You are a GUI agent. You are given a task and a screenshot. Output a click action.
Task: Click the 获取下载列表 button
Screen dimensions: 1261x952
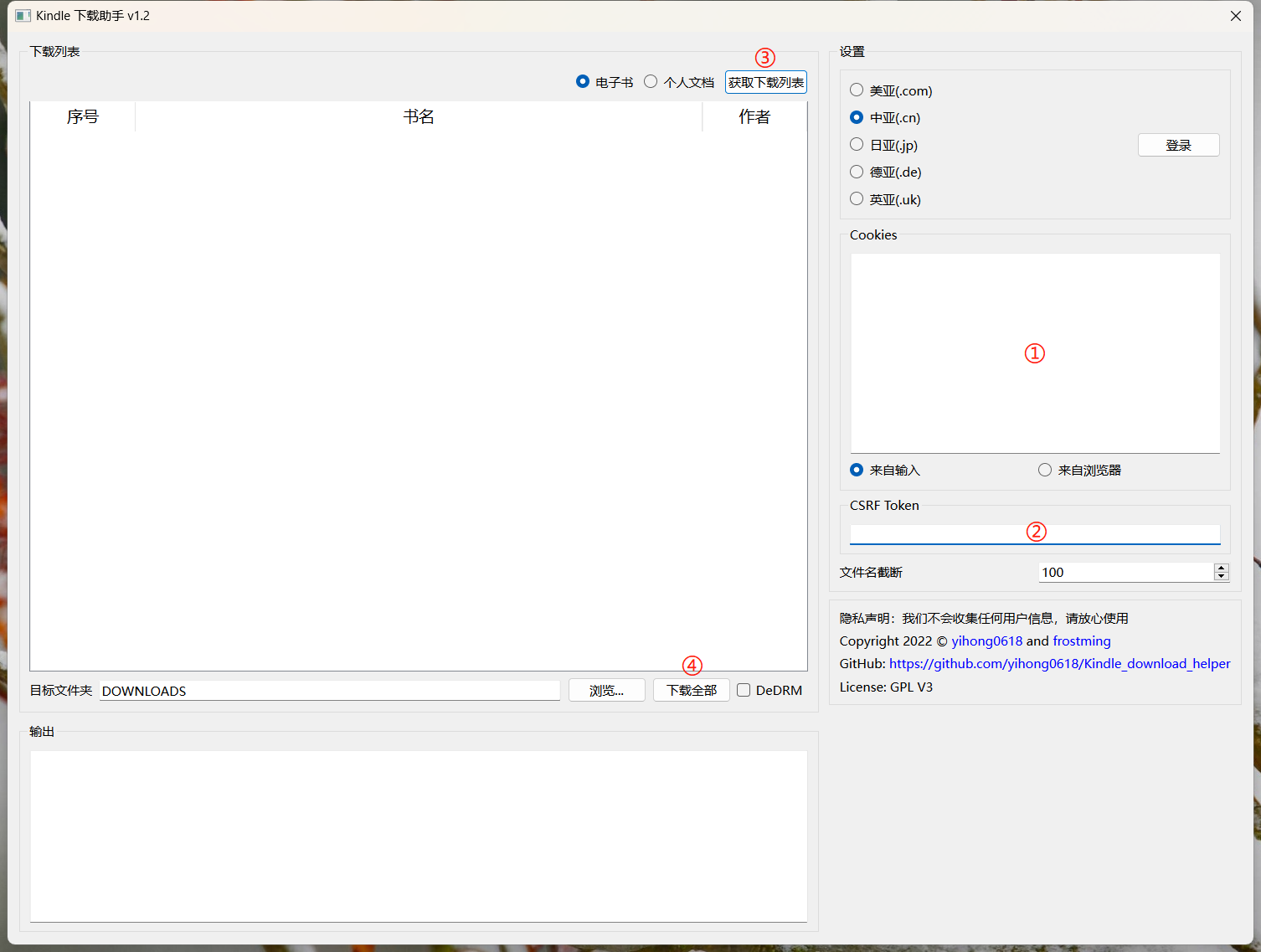(766, 82)
